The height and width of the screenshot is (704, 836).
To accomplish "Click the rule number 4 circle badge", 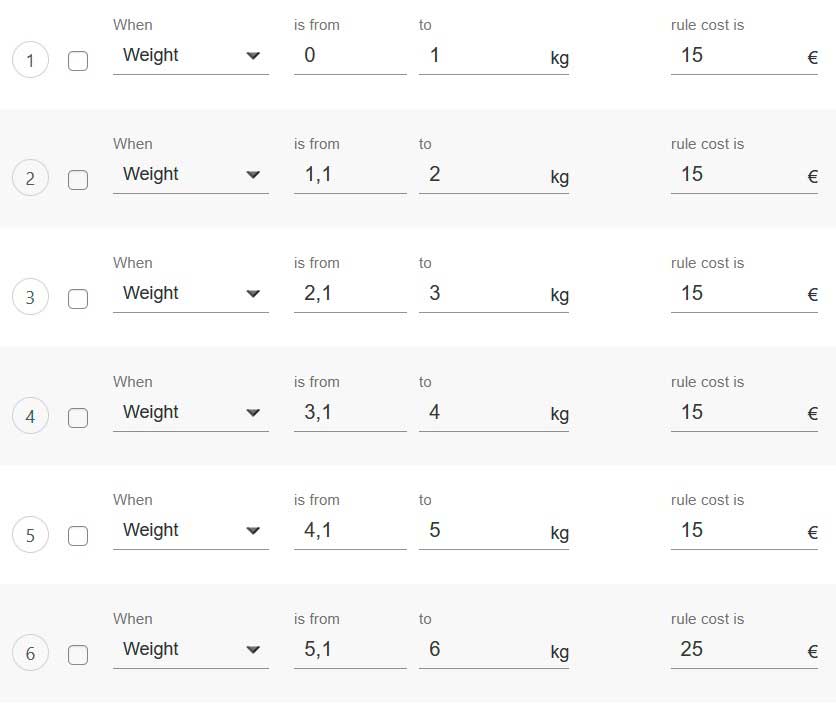I will (30, 417).
